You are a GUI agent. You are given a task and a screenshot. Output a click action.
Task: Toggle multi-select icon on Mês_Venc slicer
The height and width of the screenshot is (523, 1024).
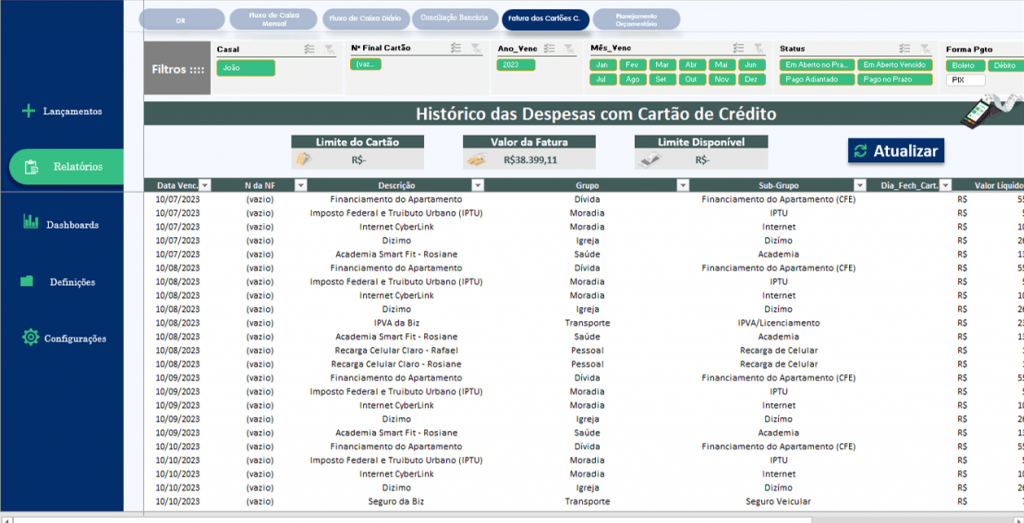(739, 48)
